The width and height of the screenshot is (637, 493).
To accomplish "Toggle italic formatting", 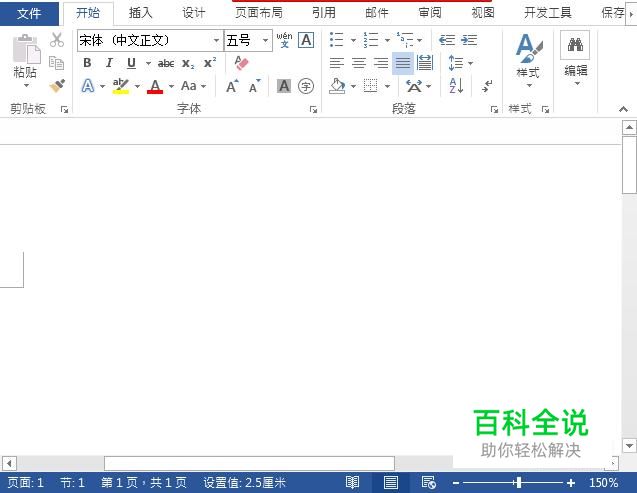I will 109,63.
